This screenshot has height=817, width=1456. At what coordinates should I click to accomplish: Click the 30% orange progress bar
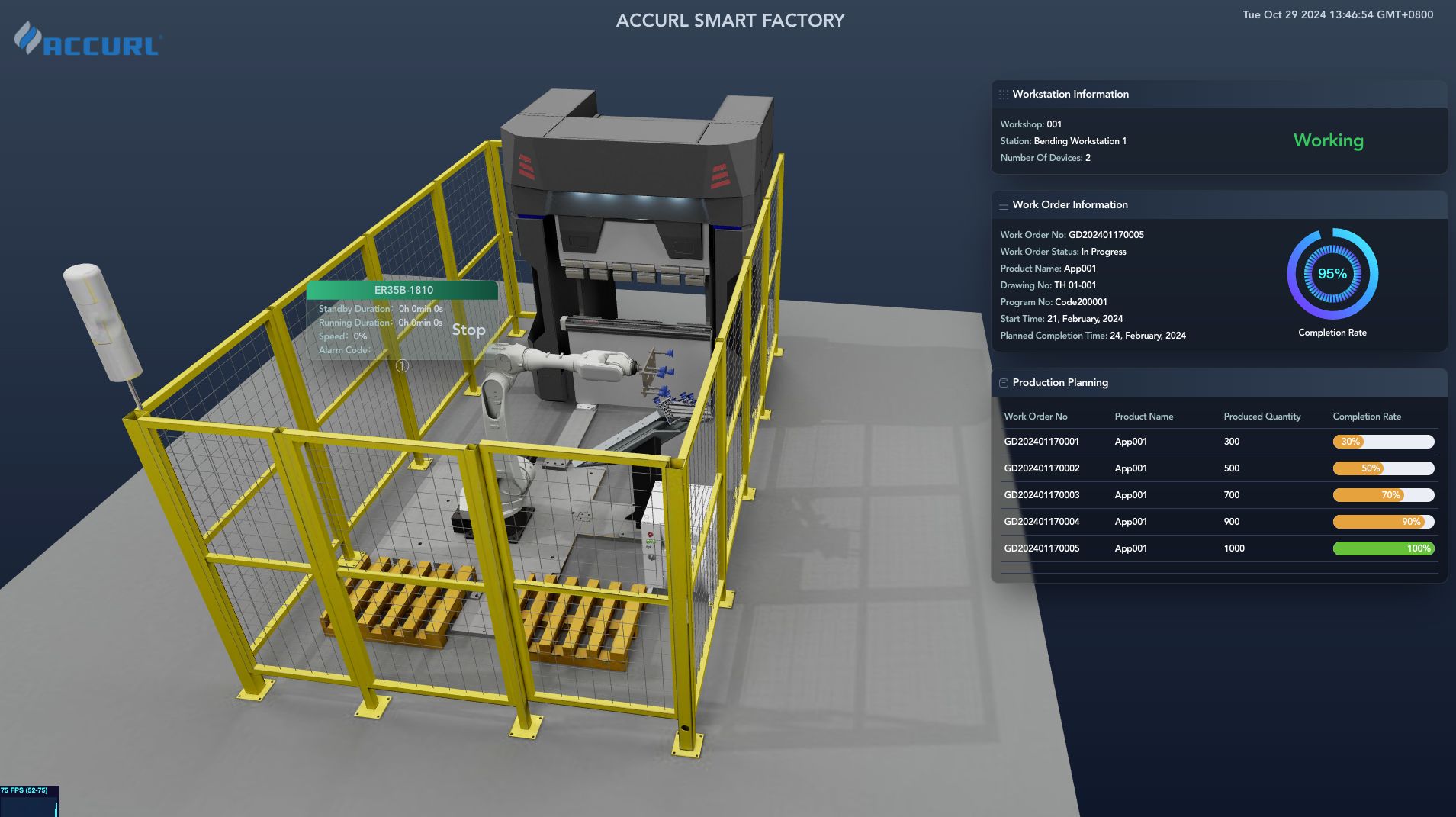(x=1384, y=442)
